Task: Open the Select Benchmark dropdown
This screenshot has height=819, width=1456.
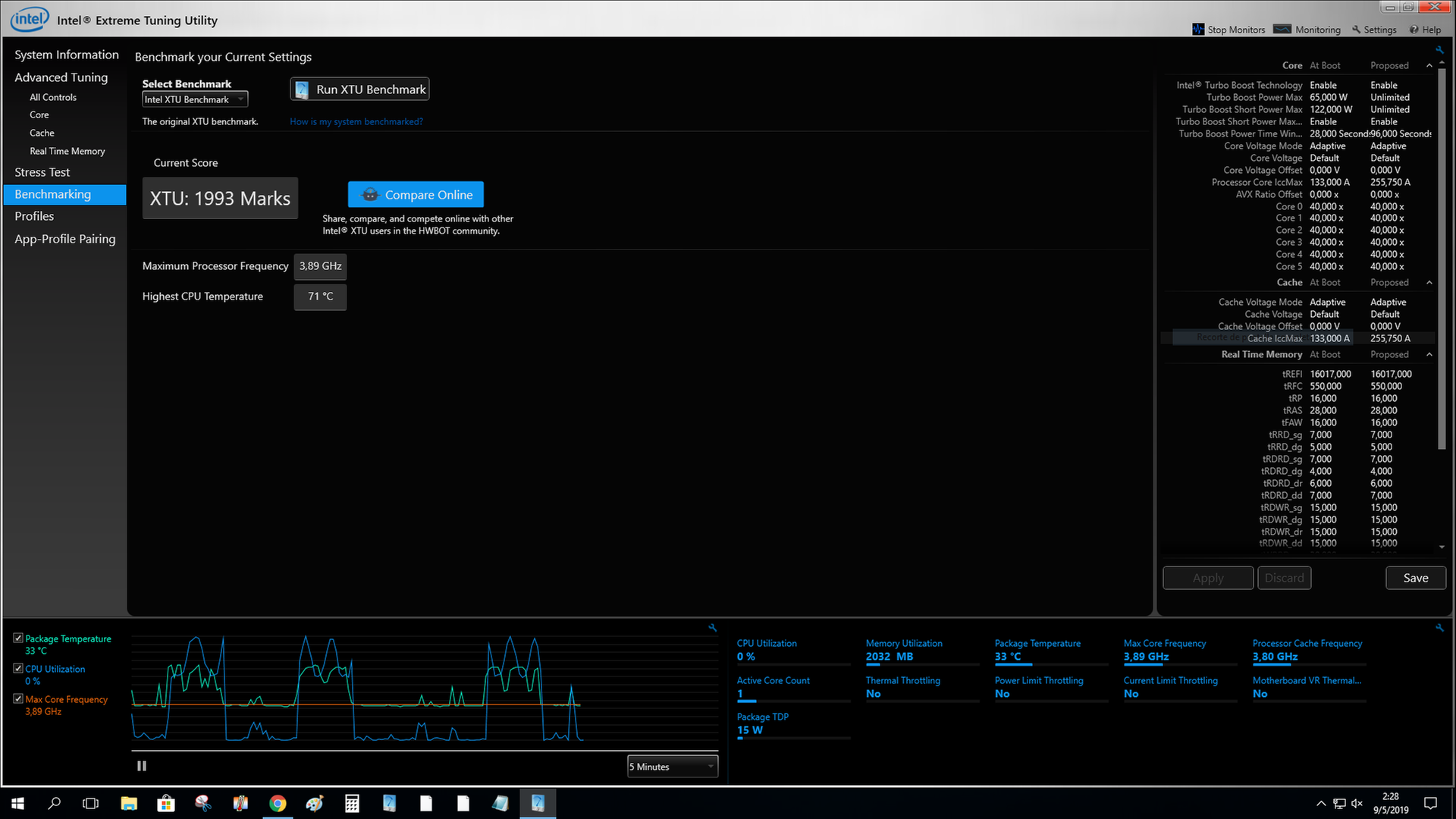Action: tap(195, 99)
